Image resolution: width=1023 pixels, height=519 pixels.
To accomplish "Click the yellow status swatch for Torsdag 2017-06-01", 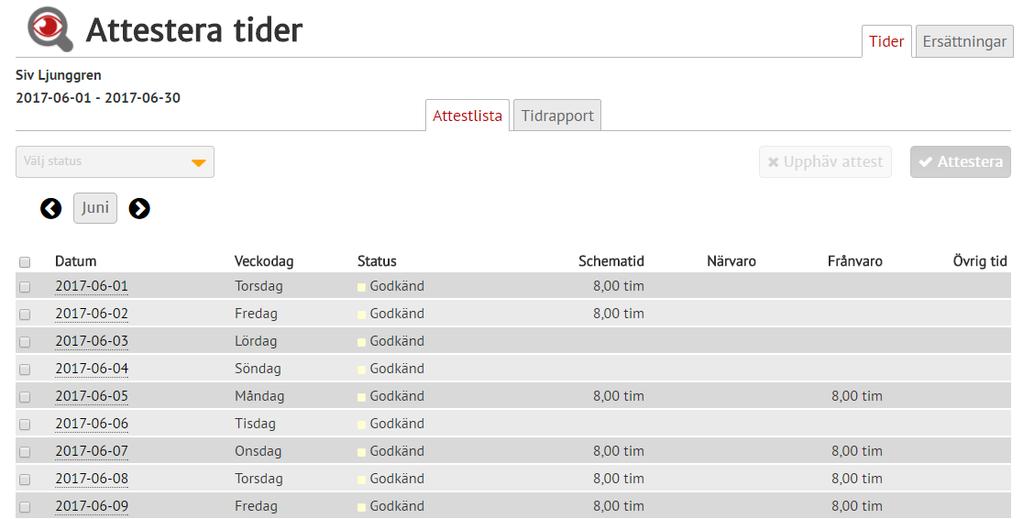I will pos(361,287).
